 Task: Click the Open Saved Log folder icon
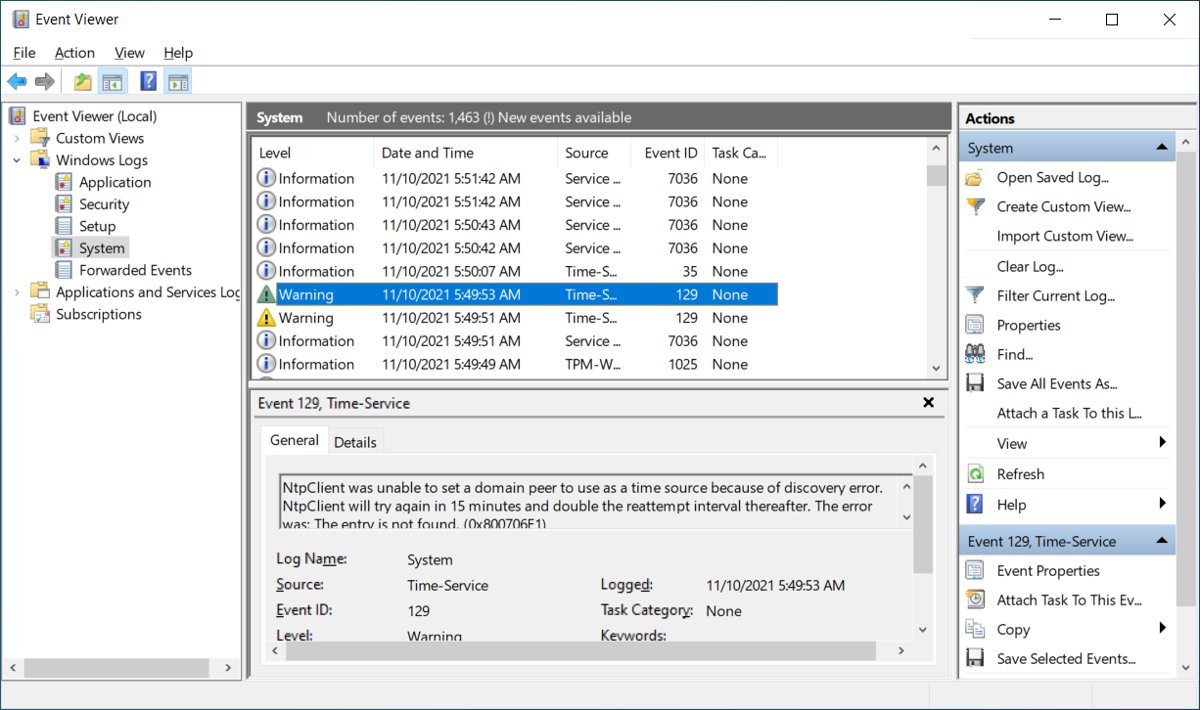pos(975,178)
